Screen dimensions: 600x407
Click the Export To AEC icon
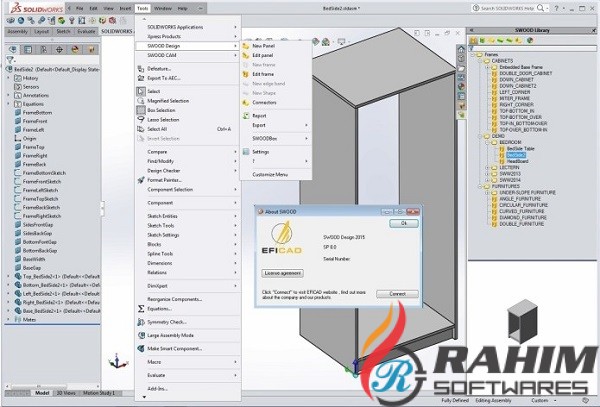(141, 78)
